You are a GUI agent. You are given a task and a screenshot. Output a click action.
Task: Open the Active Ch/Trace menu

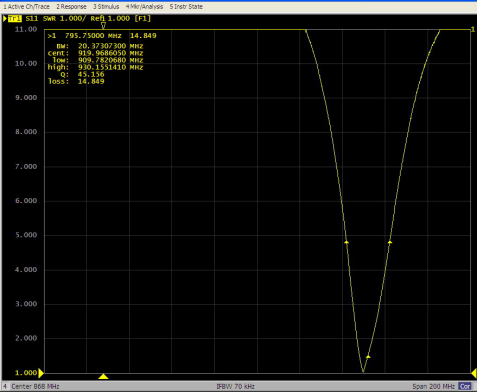point(26,7)
